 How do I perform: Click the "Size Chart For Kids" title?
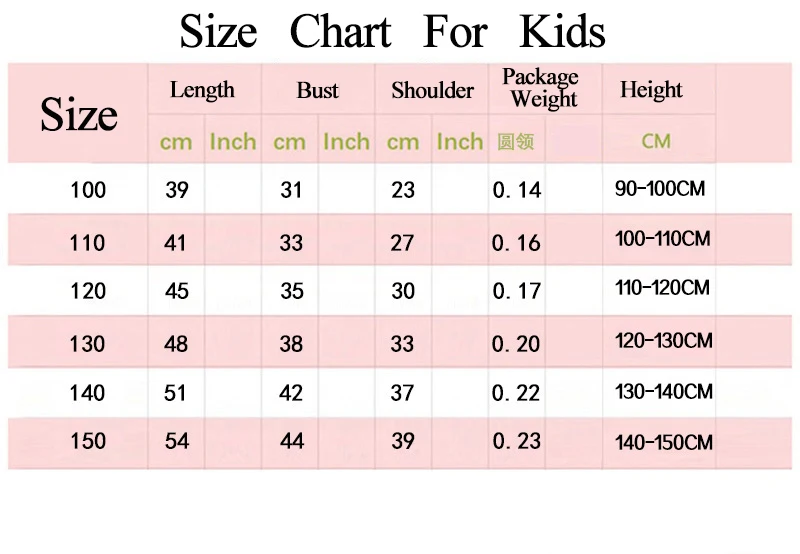[392, 31]
